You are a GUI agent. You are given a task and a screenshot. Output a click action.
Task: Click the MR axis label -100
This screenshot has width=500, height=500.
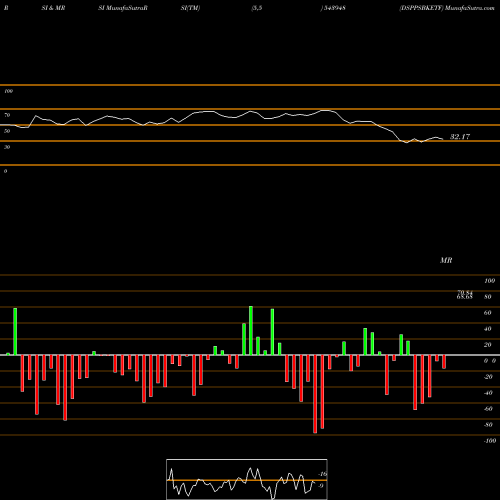point(490,441)
